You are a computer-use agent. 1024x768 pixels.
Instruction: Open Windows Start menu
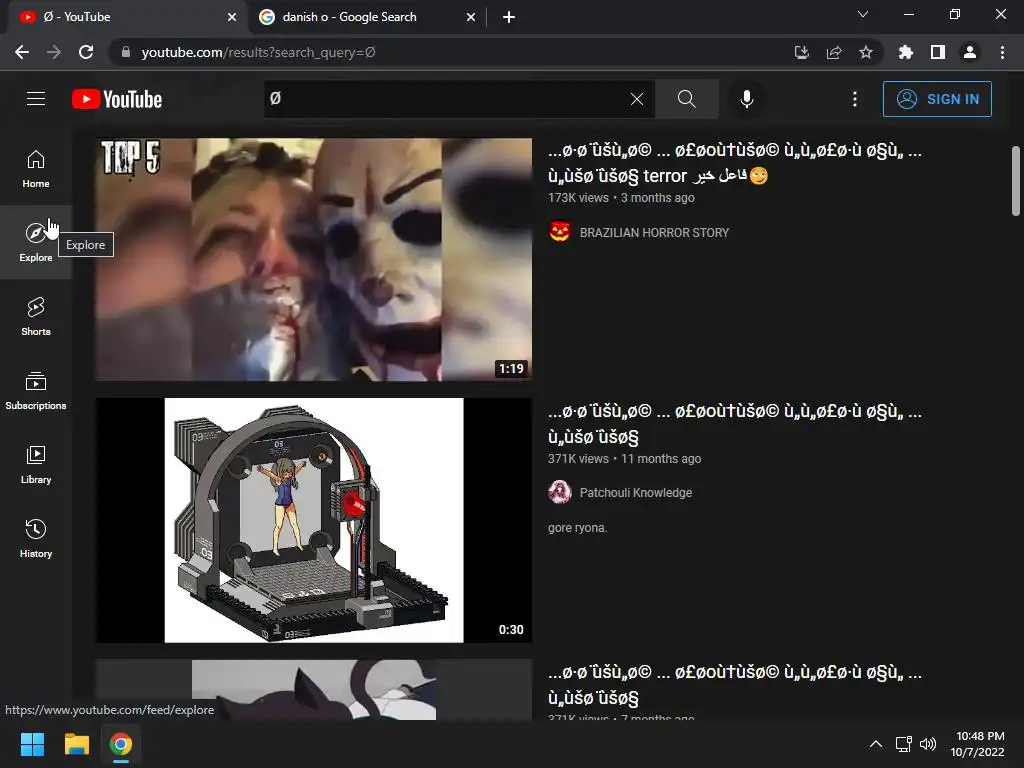[32, 744]
